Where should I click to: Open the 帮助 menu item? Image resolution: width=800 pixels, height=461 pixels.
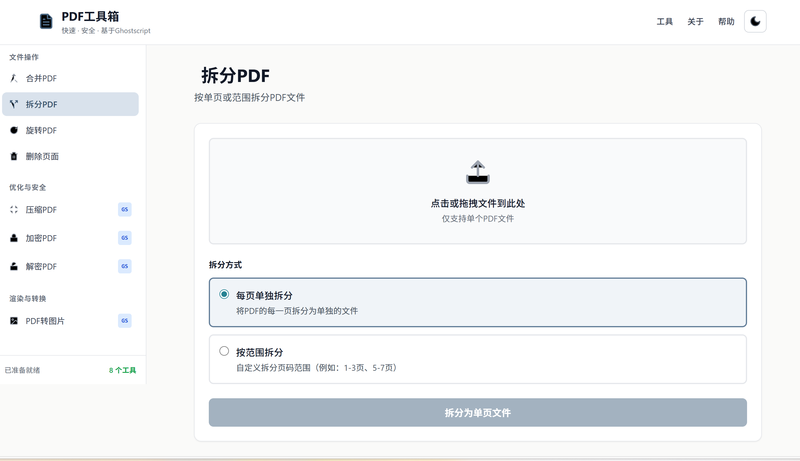(726, 21)
